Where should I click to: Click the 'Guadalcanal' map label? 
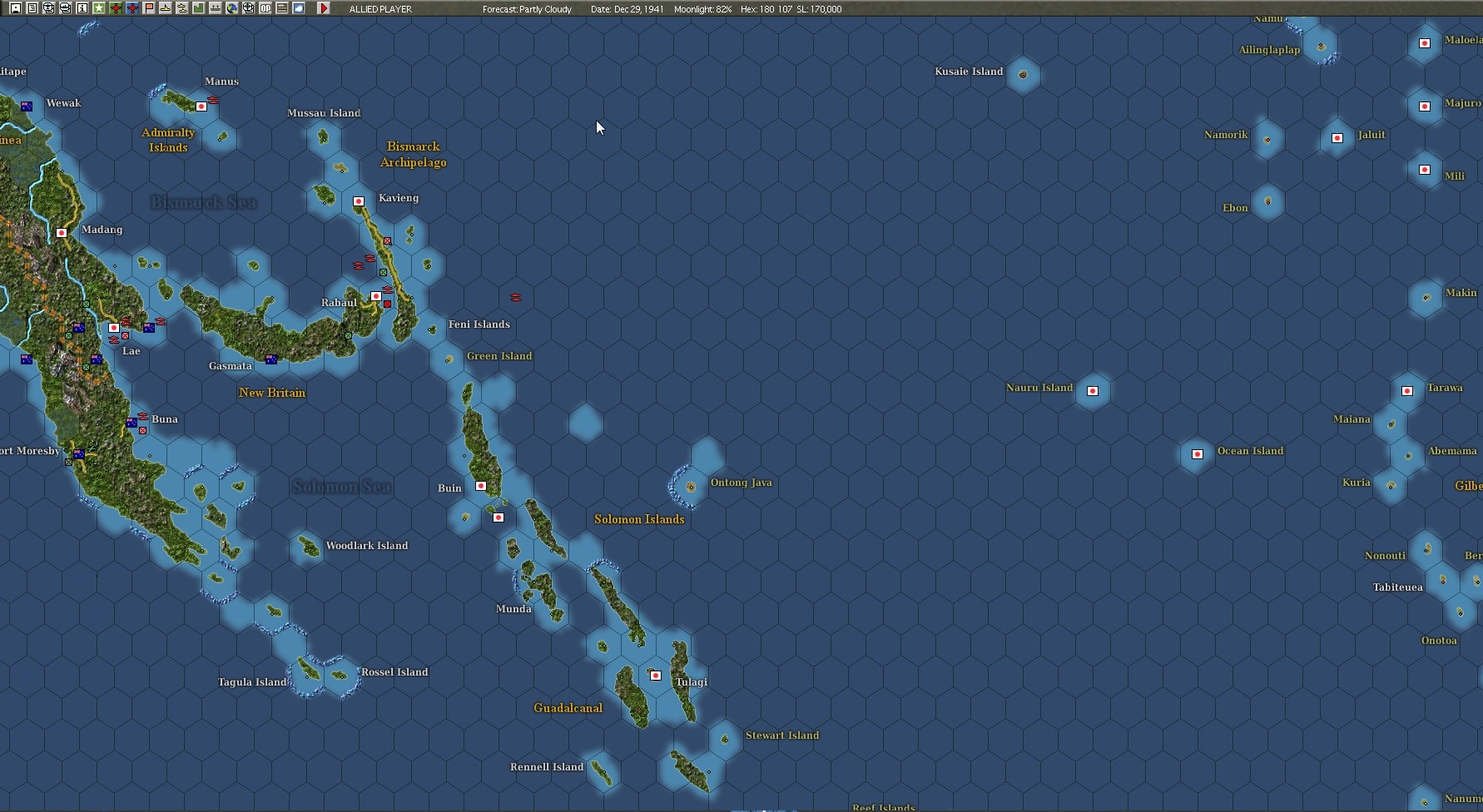coord(568,708)
